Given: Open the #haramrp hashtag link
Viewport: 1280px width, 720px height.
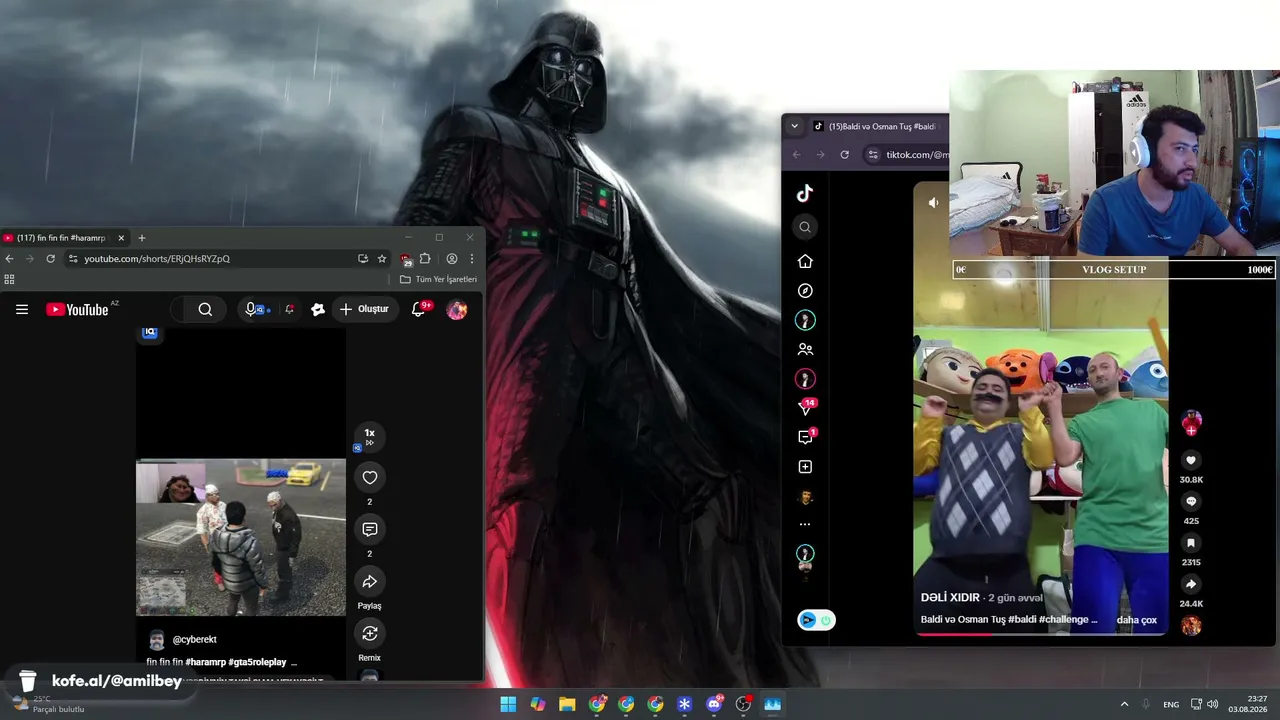Looking at the screenshot, I should [x=205, y=662].
